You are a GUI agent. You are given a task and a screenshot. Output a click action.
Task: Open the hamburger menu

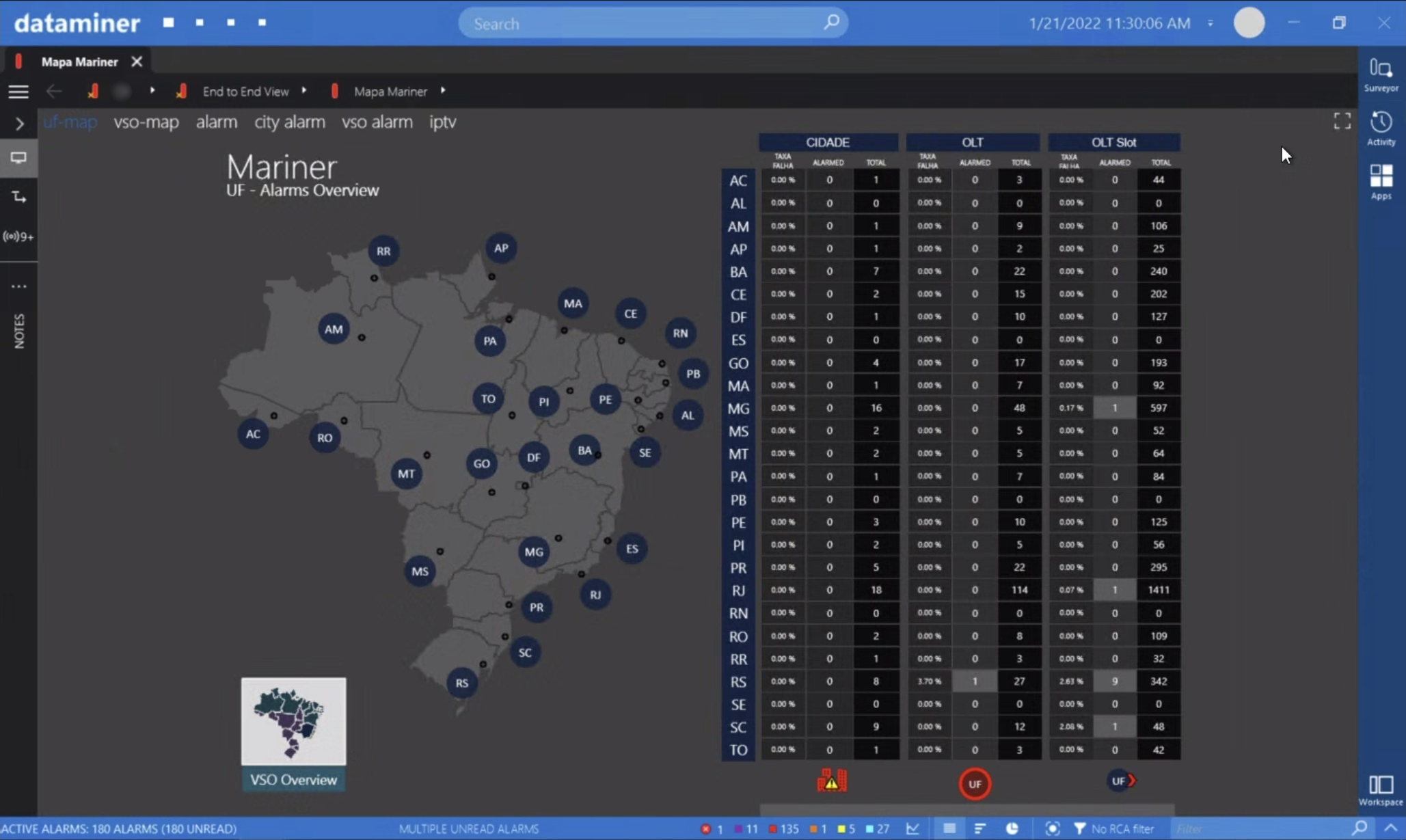click(18, 92)
